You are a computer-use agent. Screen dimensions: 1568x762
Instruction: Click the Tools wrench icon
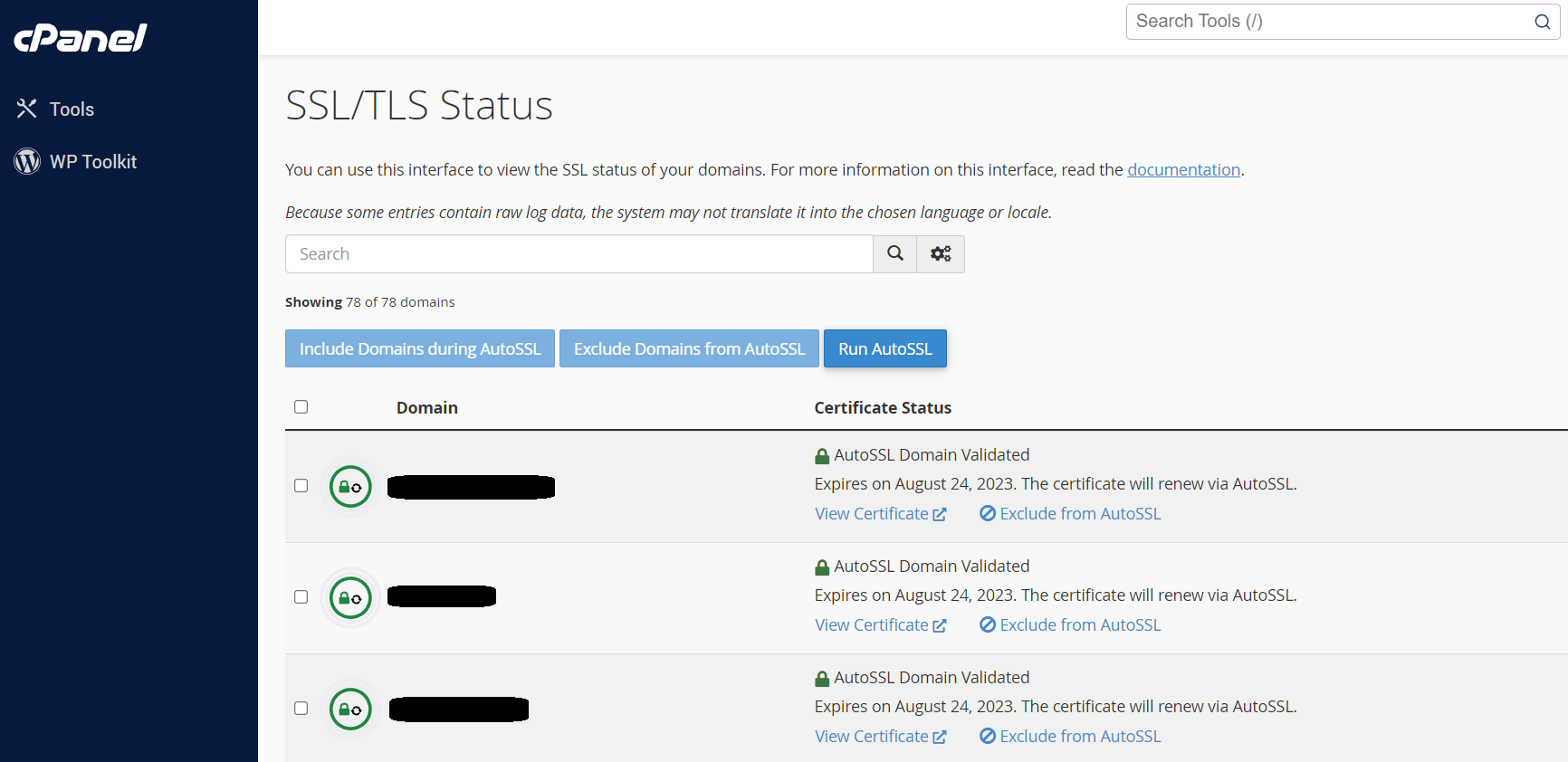26,109
